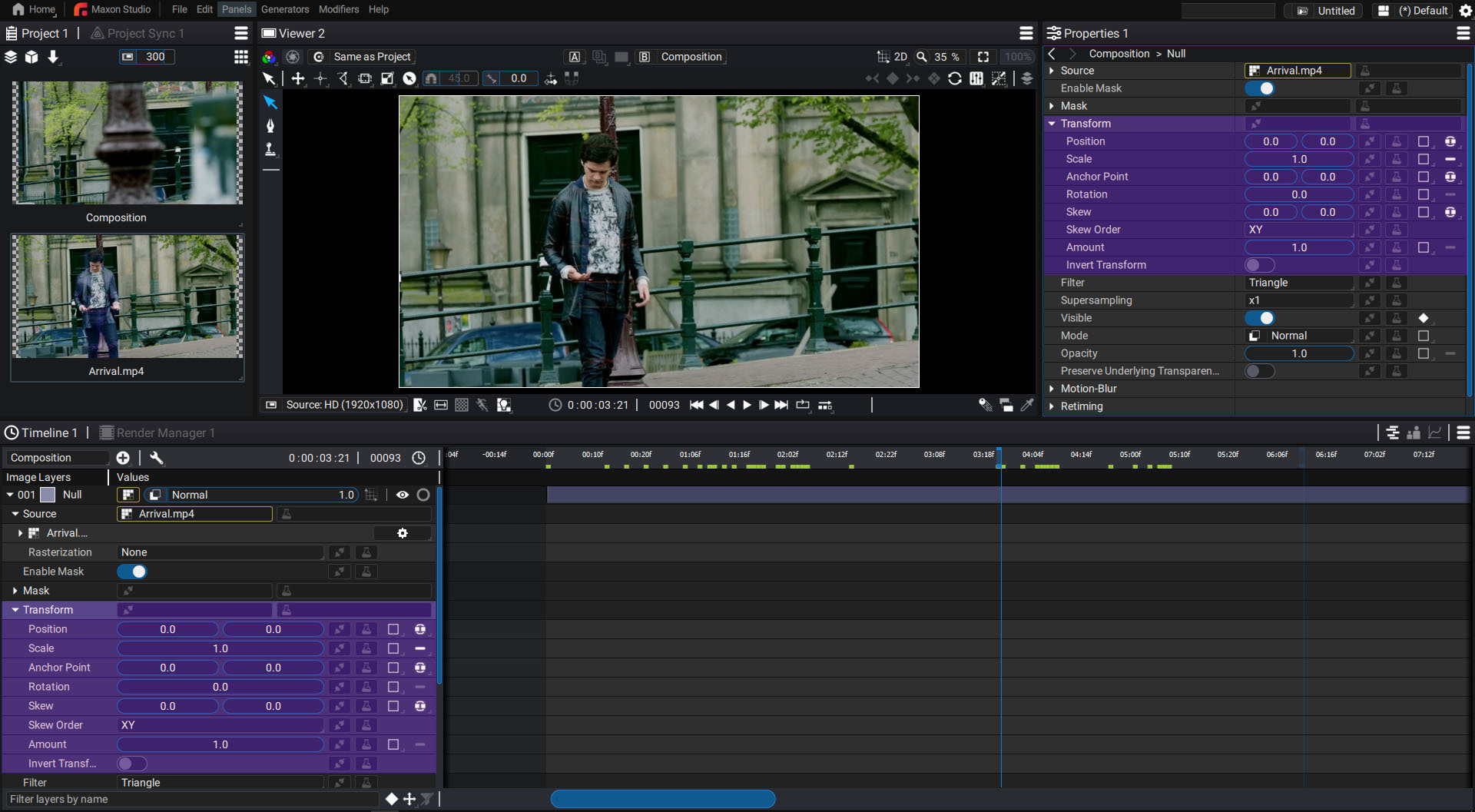Click the add layer plus icon
Viewport: 1475px width, 812px height.
pyautogui.click(x=123, y=458)
